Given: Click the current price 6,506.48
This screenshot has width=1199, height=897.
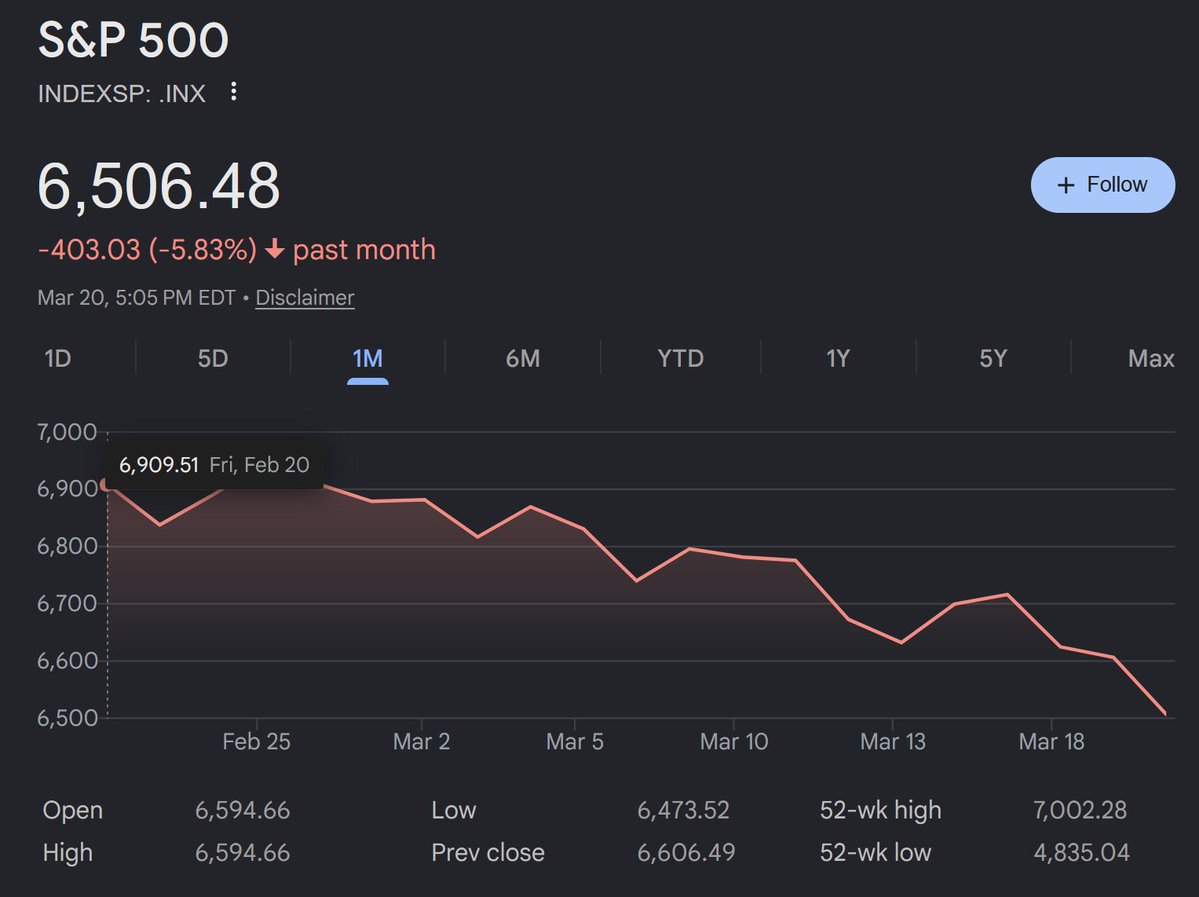Looking at the screenshot, I should click(x=159, y=186).
